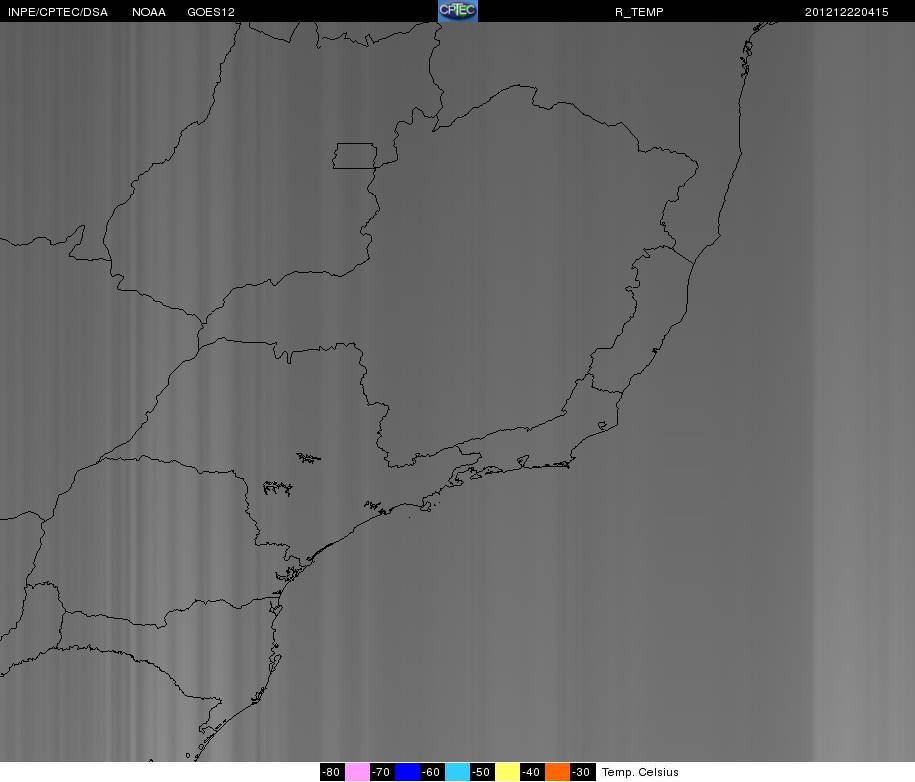Click the CPTEC logo icon
The image size is (915, 782).
pos(458,11)
